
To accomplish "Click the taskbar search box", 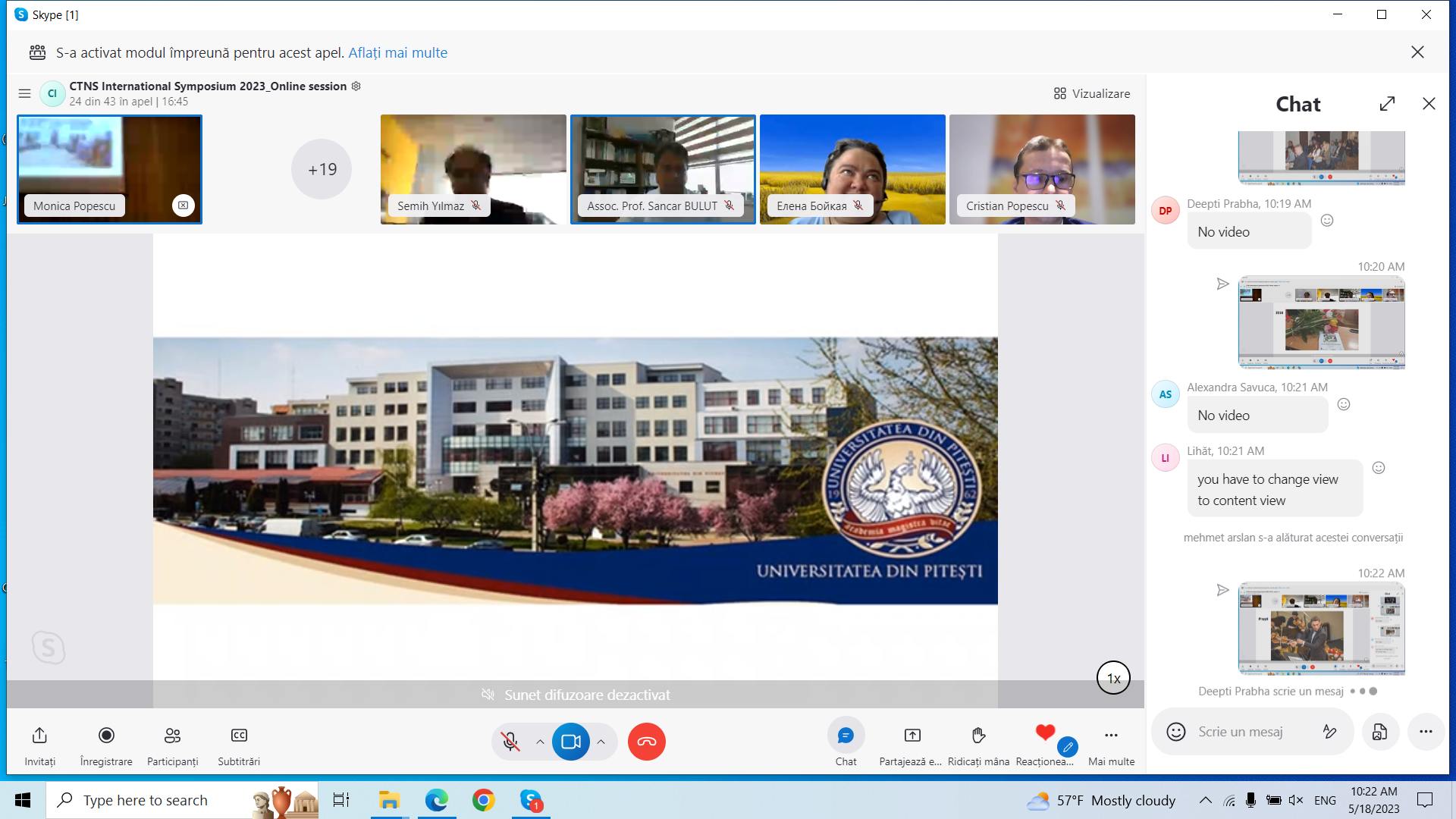I will [x=182, y=800].
